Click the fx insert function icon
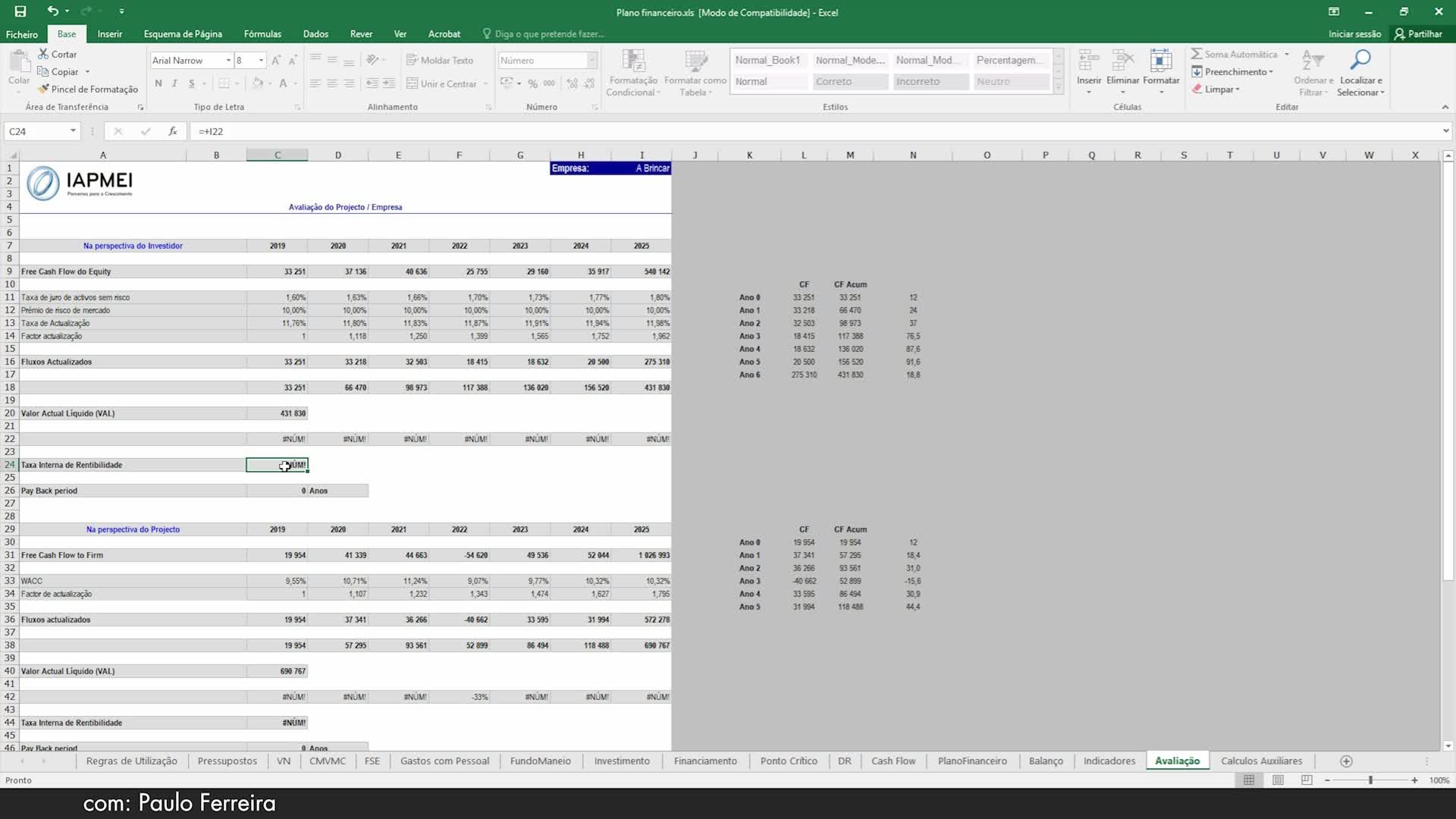The width and height of the screenshot is (1456, 819). coord(173,131)
